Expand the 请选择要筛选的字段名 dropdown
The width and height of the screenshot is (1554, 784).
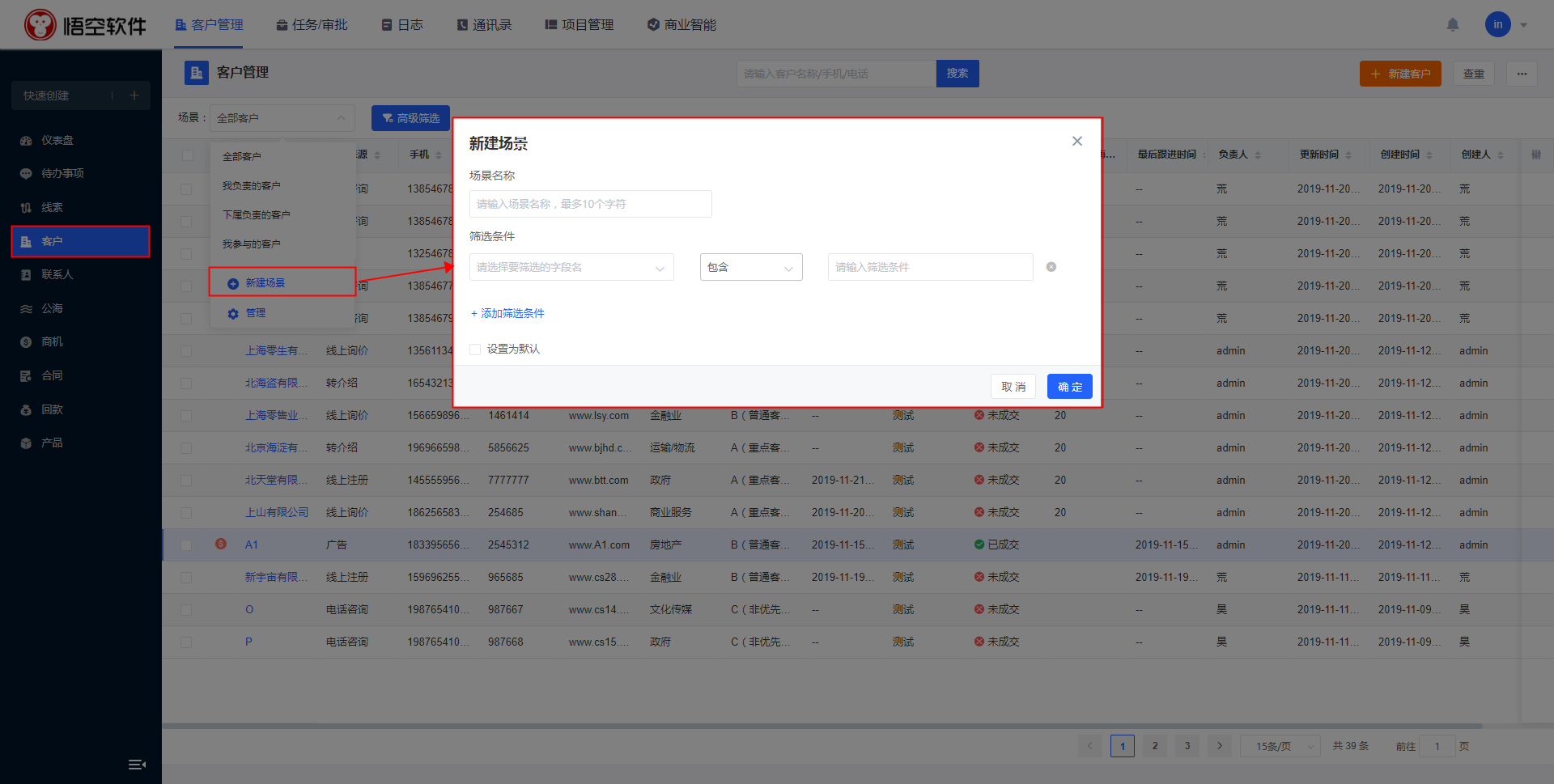[571, 267]
